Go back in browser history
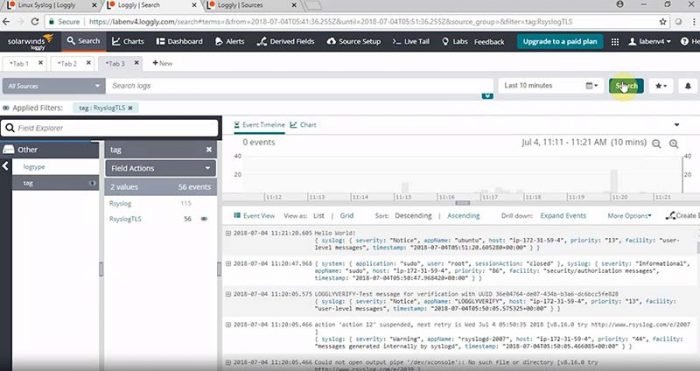The height and width of the screenshot is (371, 700). pyautogui.click(x=6, y=21)
